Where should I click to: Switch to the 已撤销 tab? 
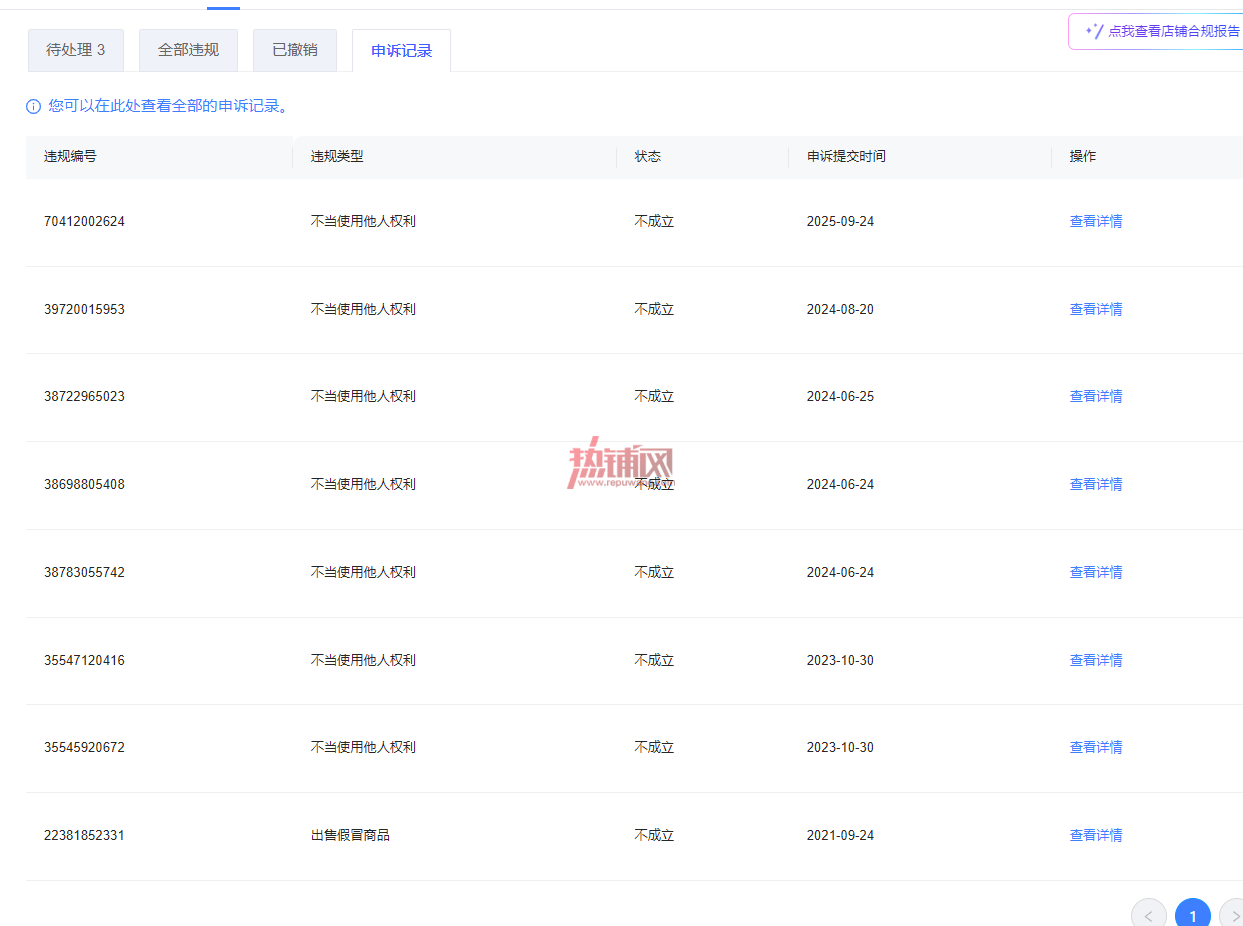[295, 50]
